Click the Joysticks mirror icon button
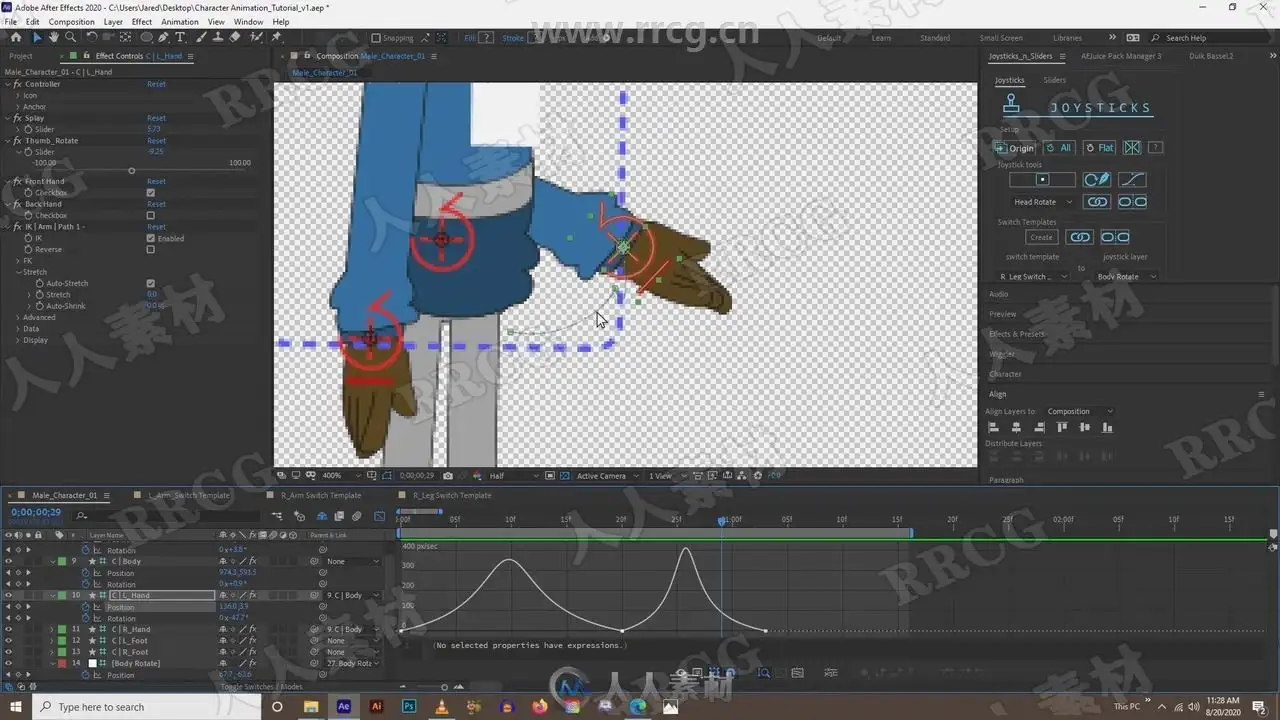Image resolution: width=1280 pixels, height=720 pixels. click(1132, 148)
